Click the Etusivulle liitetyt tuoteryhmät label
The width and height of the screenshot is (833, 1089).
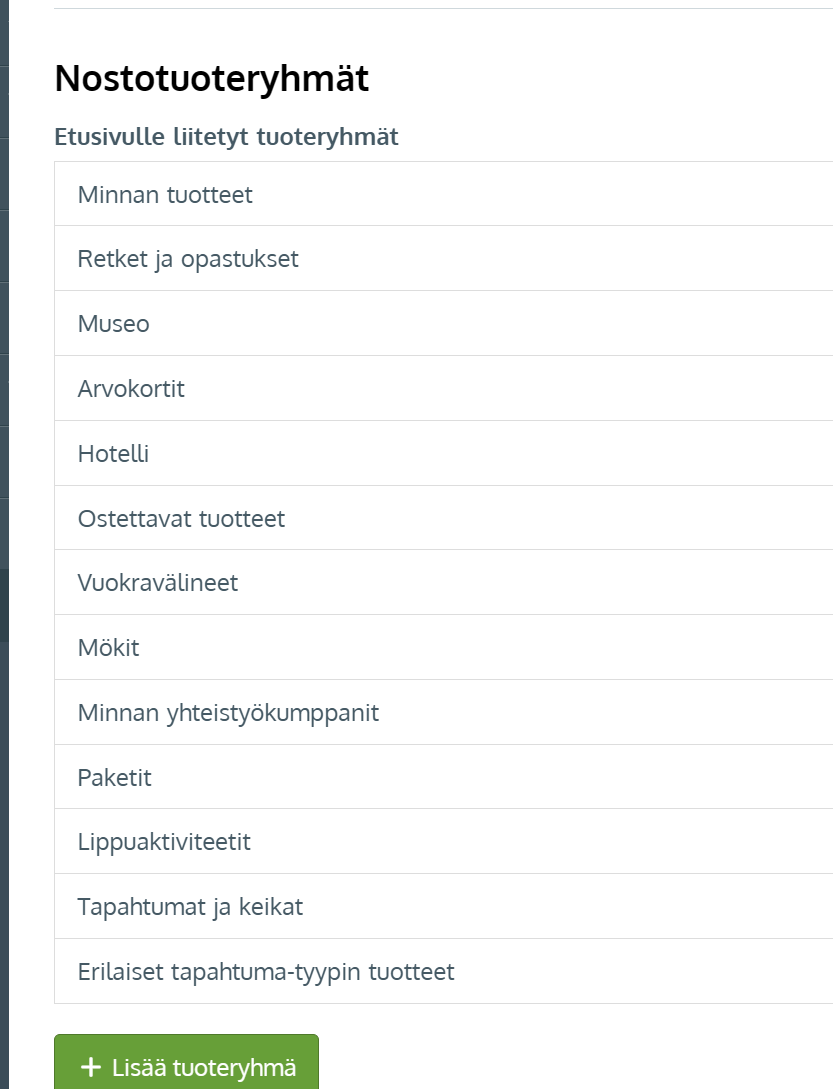point(226,136)
